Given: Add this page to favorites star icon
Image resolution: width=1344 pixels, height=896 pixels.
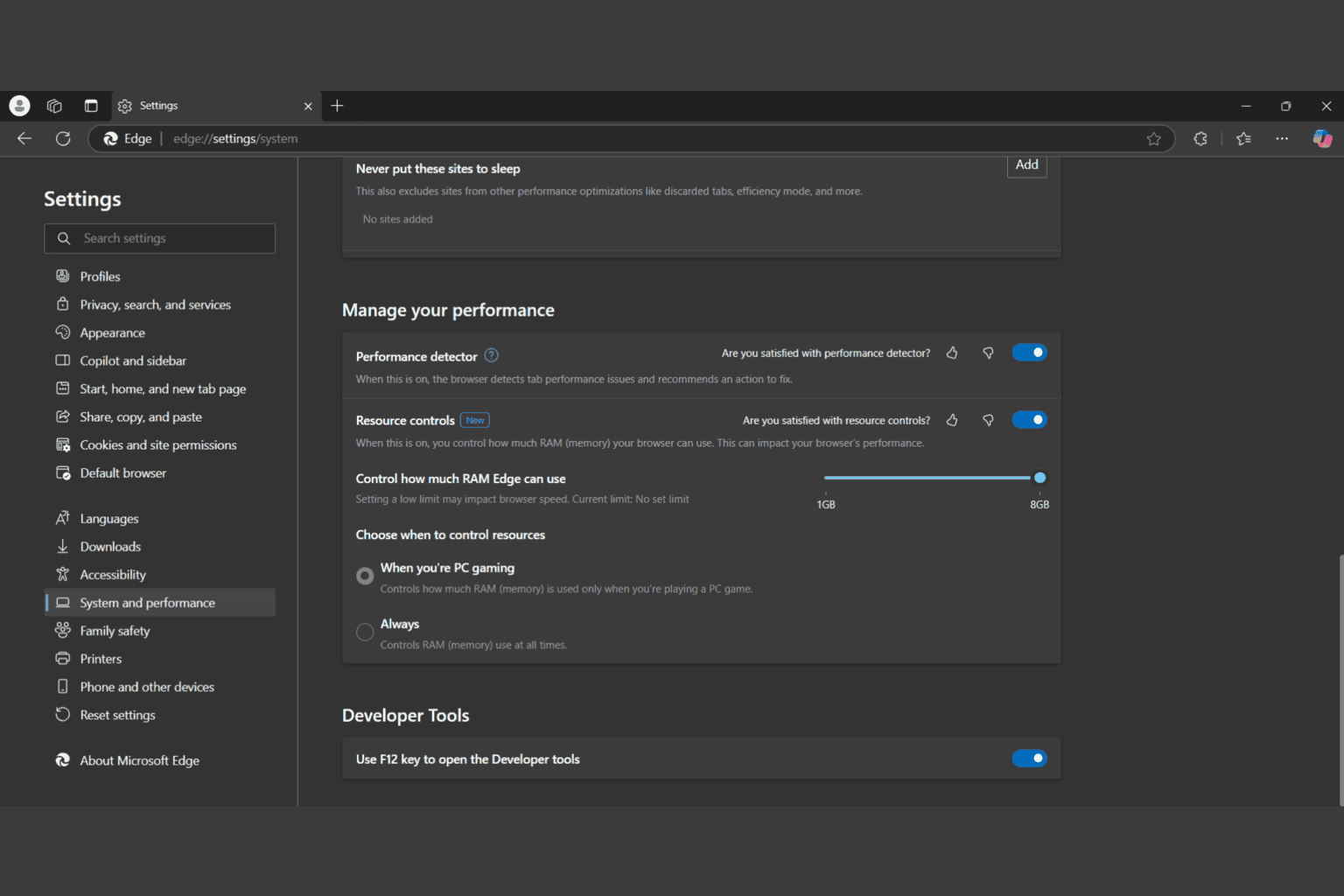Looking at the screenshot, I should coord(1154,138).
